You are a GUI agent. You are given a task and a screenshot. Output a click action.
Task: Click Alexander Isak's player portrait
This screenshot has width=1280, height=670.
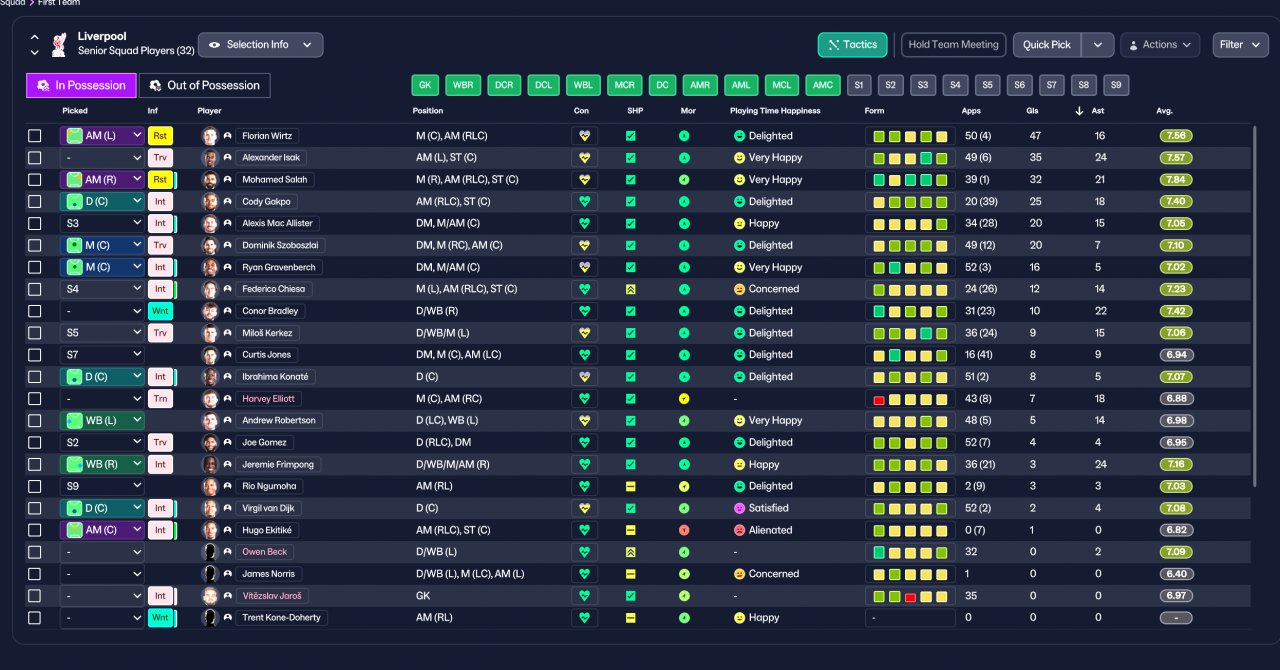(x=210, y=158)
